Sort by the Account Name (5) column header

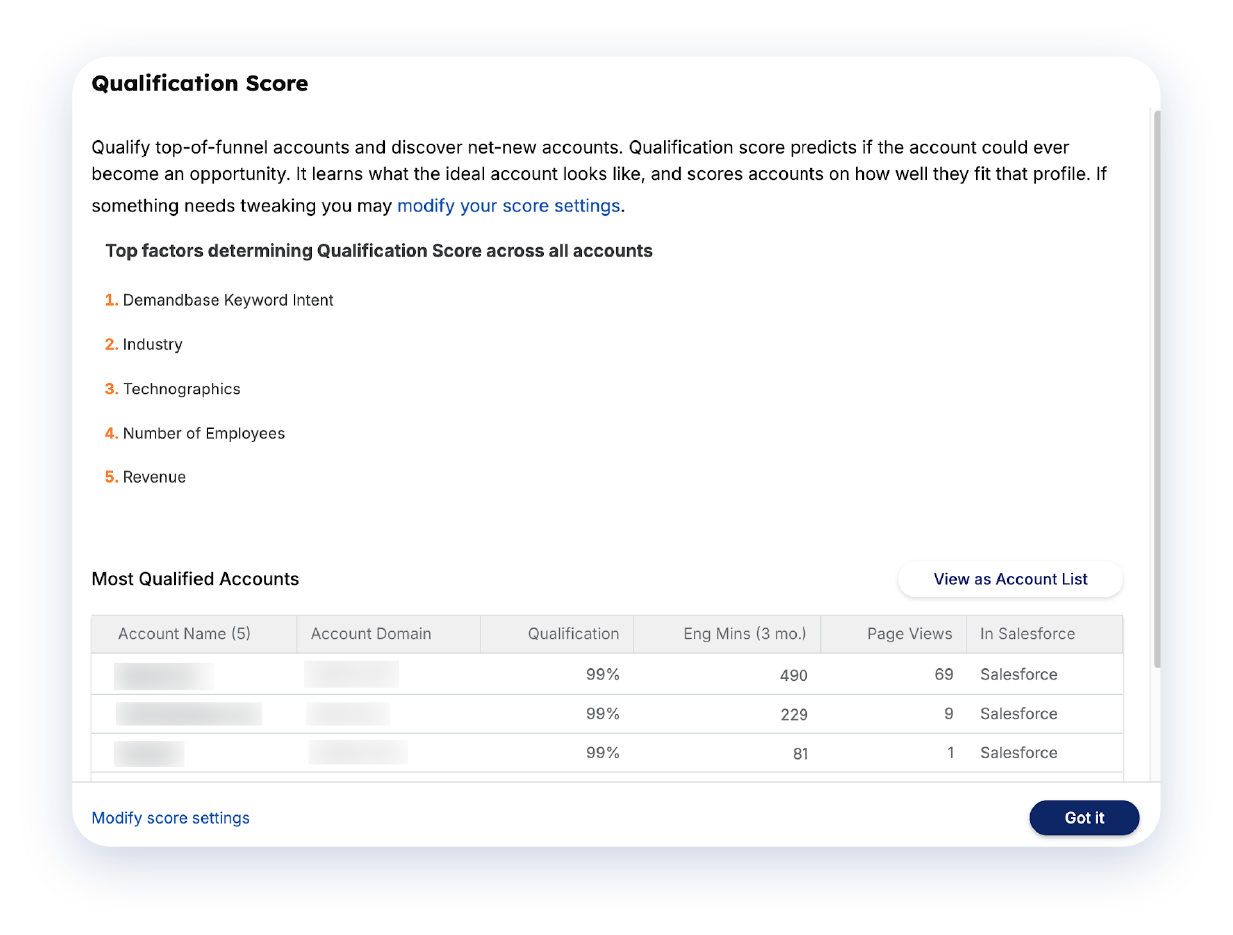tap(184, 634)
